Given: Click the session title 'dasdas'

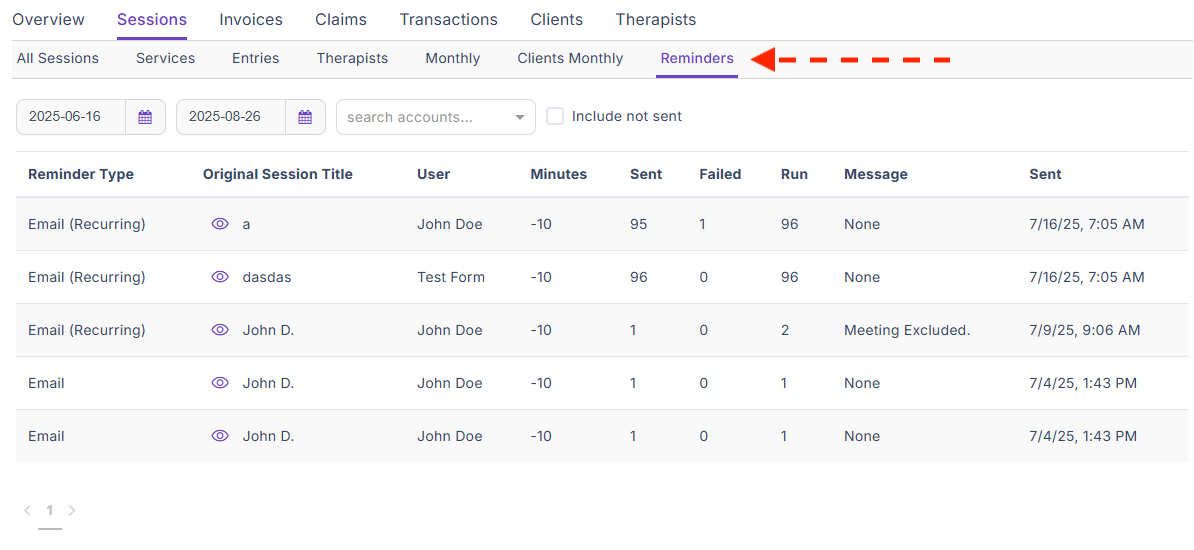Looking at the screenshot, I should click(x=267, y=277).
